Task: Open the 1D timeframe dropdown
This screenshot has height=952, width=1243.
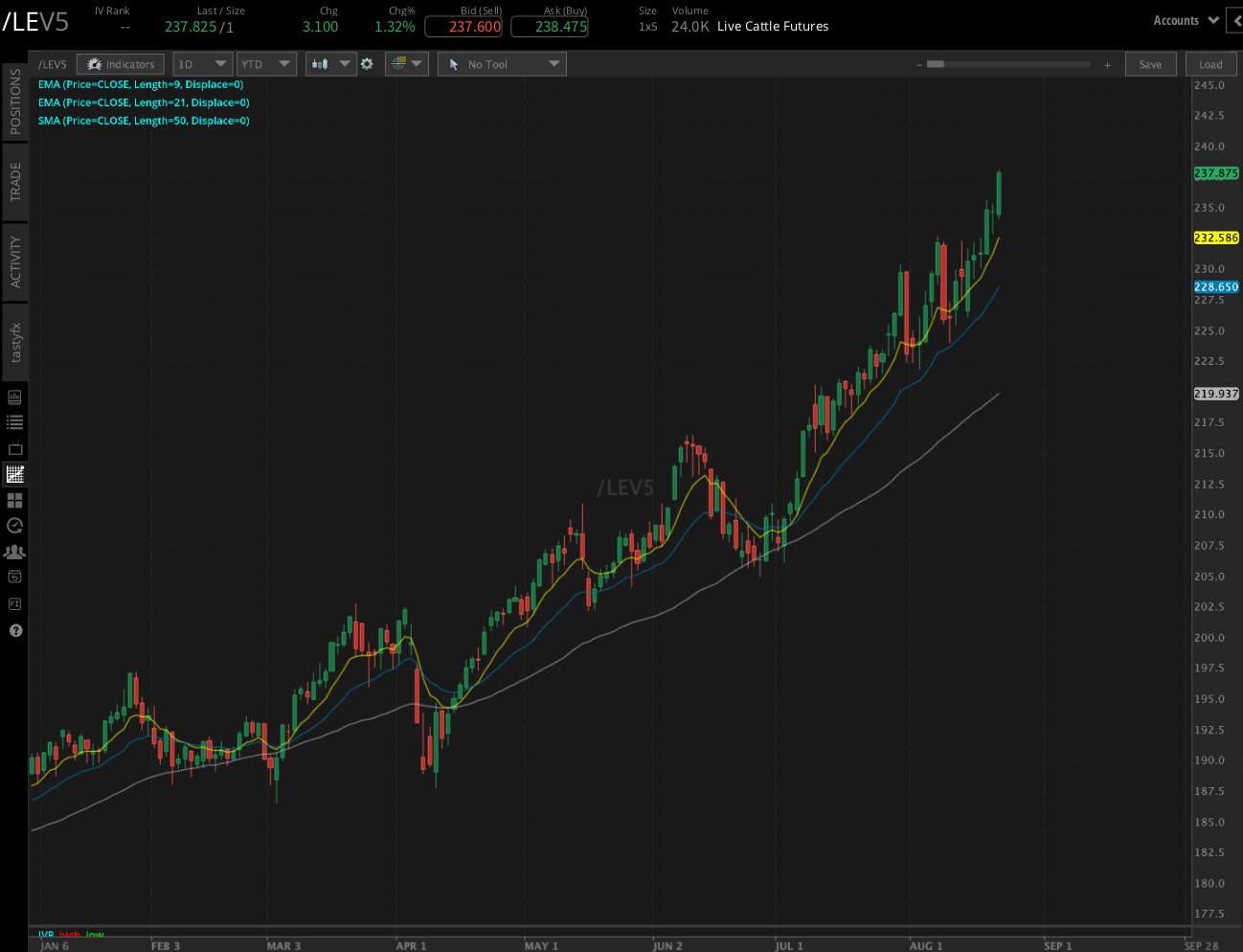Action: pyautogui.click(x=202, y=63)
